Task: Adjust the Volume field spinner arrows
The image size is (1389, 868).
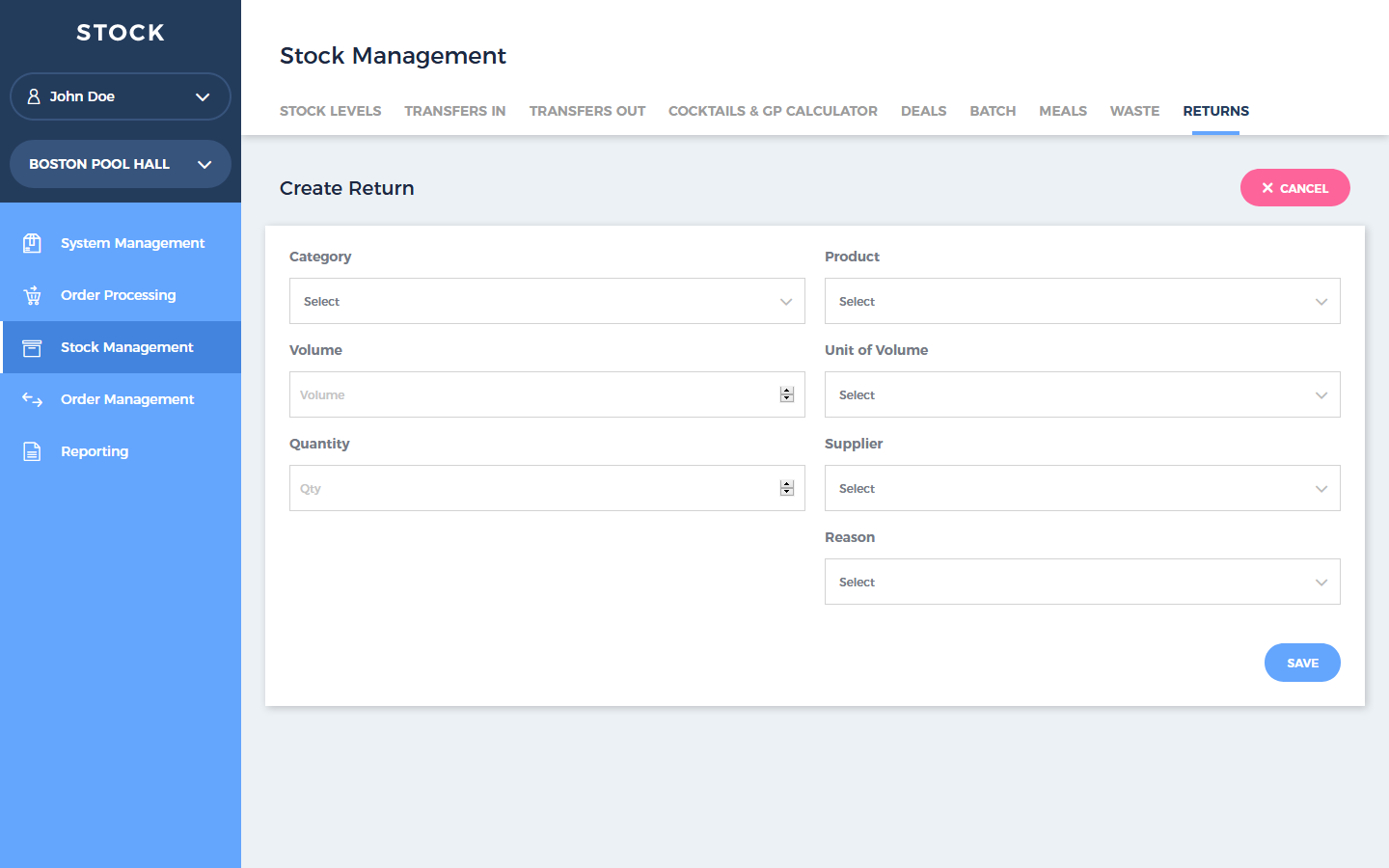Action: point(787,394)
